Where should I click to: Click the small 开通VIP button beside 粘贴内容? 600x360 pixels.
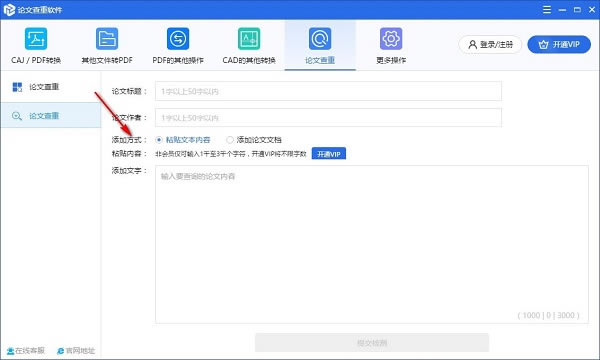point(329,154)
